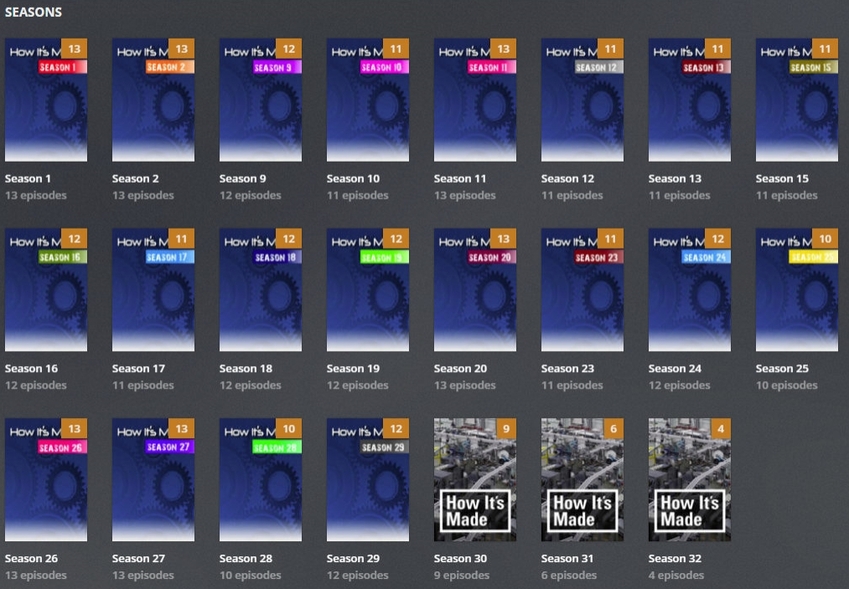Open the Season 27 poster thumbnail
The height and width of the screenshot is (589, 849).
(153, 480)
